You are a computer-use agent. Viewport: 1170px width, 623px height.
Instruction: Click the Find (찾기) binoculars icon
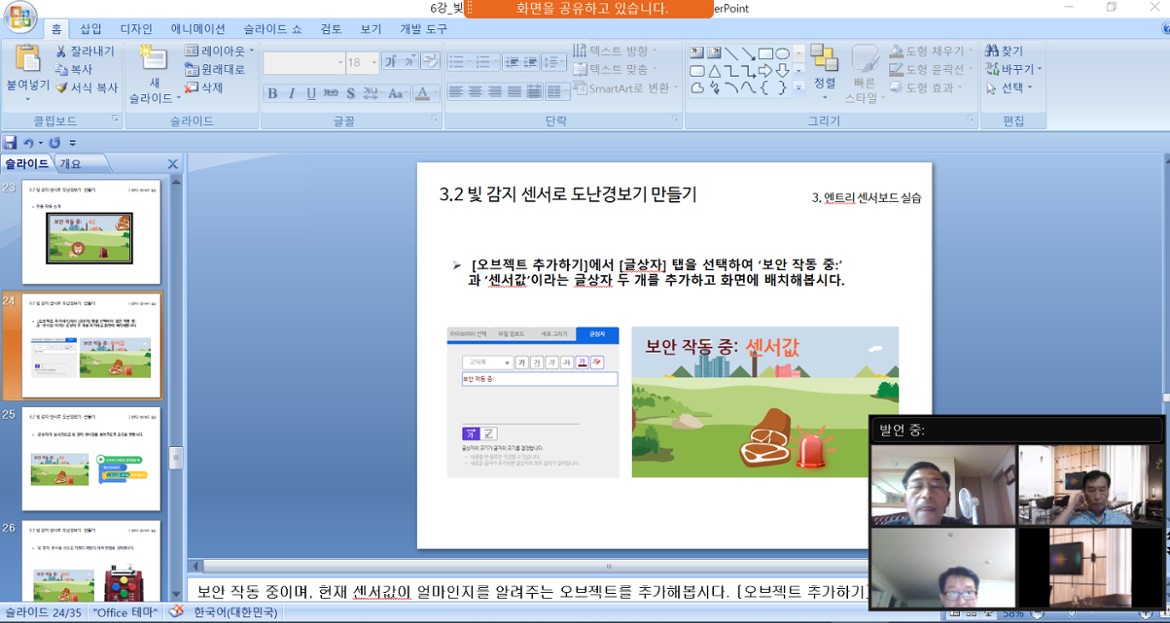[x=991, y=51]
